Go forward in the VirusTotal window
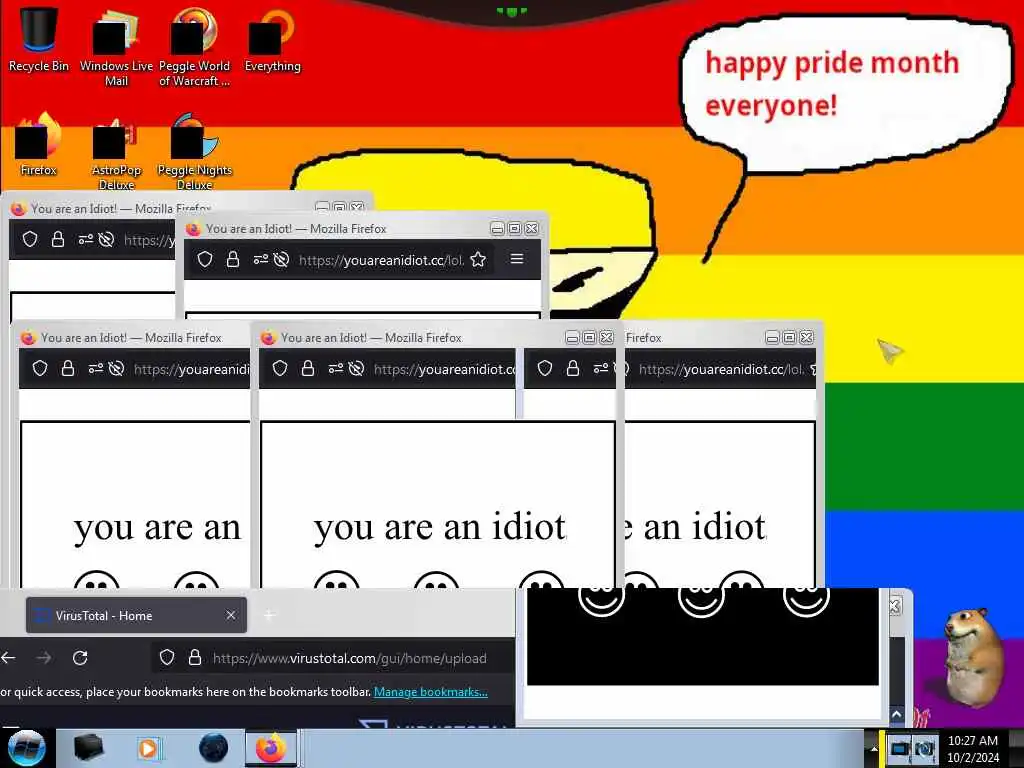The width and height of the screenshot is (1024, 768). coord(44,658)
